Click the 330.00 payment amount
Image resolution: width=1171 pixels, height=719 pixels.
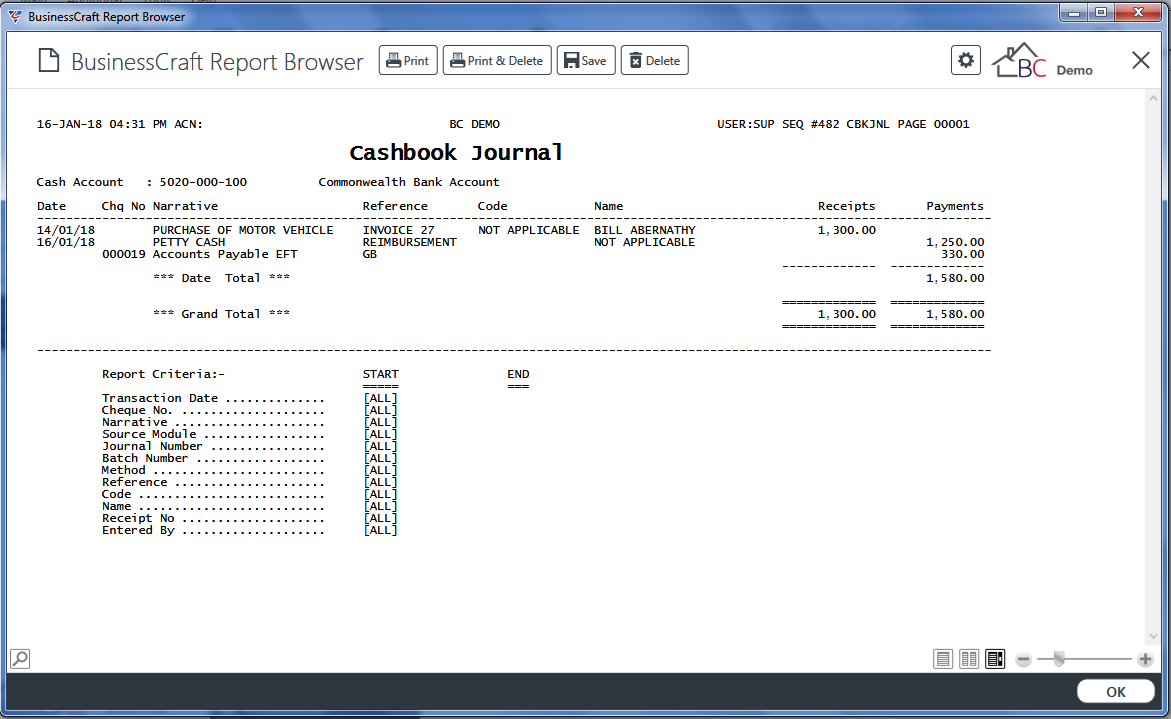click(x=963, y=254)
